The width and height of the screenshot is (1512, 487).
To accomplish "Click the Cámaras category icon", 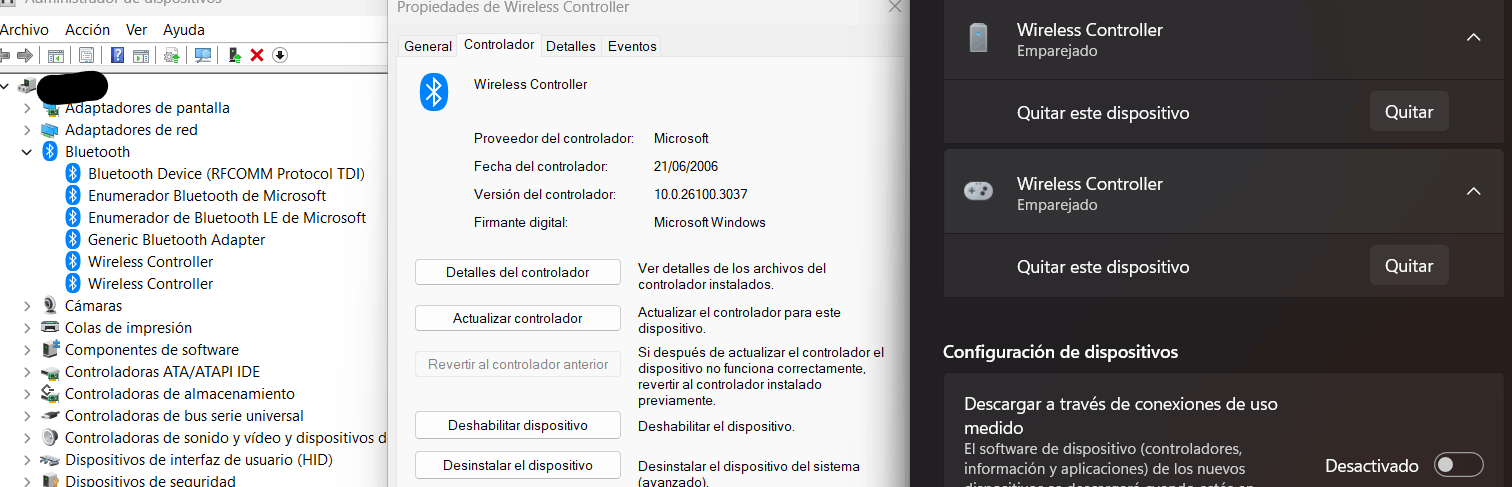I will pos(50,306).
